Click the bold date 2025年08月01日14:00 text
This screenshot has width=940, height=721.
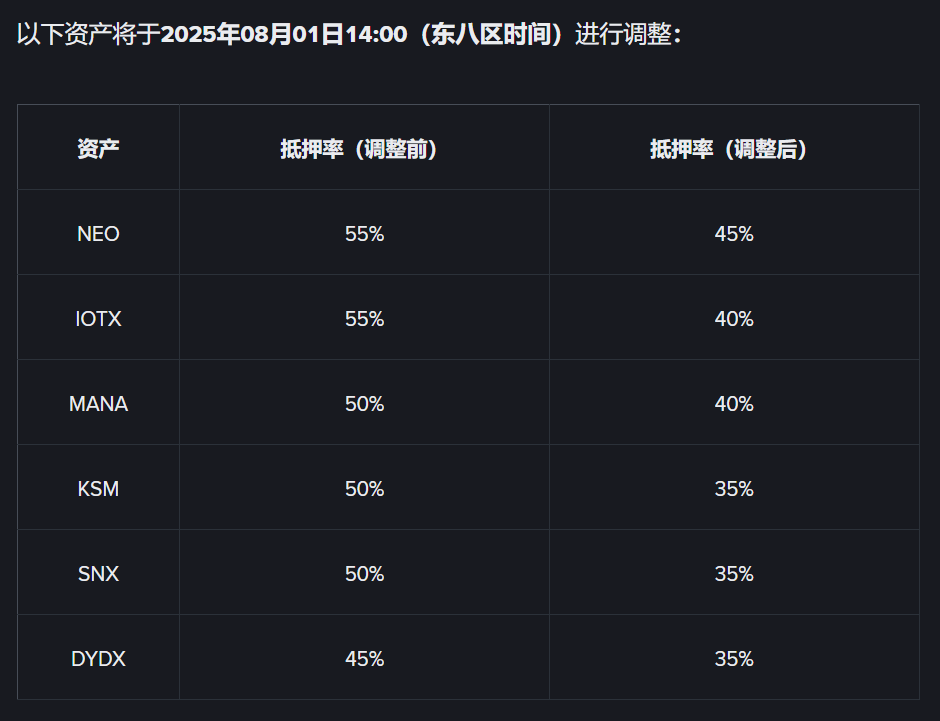click(x=284, y=34)
